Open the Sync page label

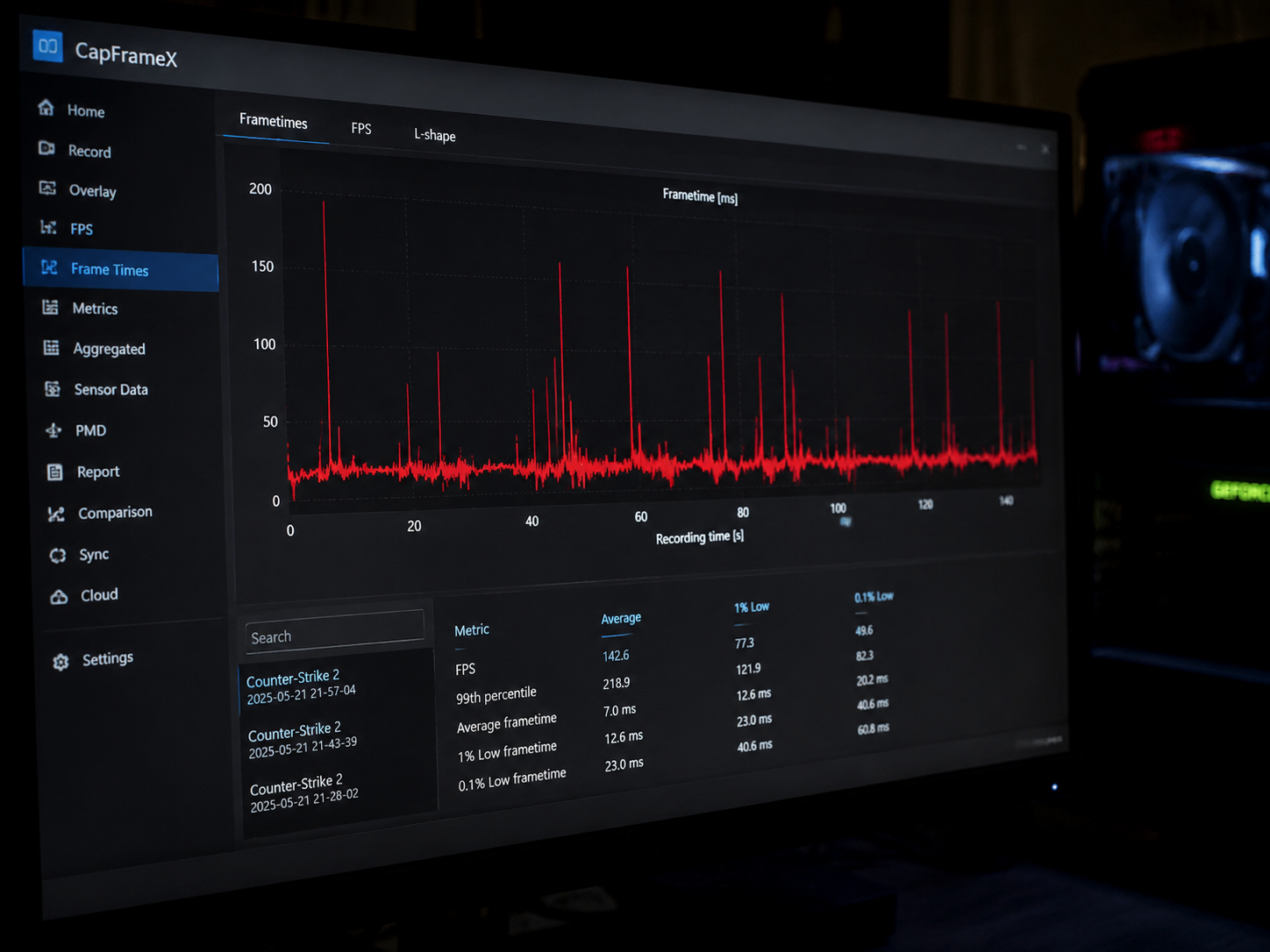(94, 554)
